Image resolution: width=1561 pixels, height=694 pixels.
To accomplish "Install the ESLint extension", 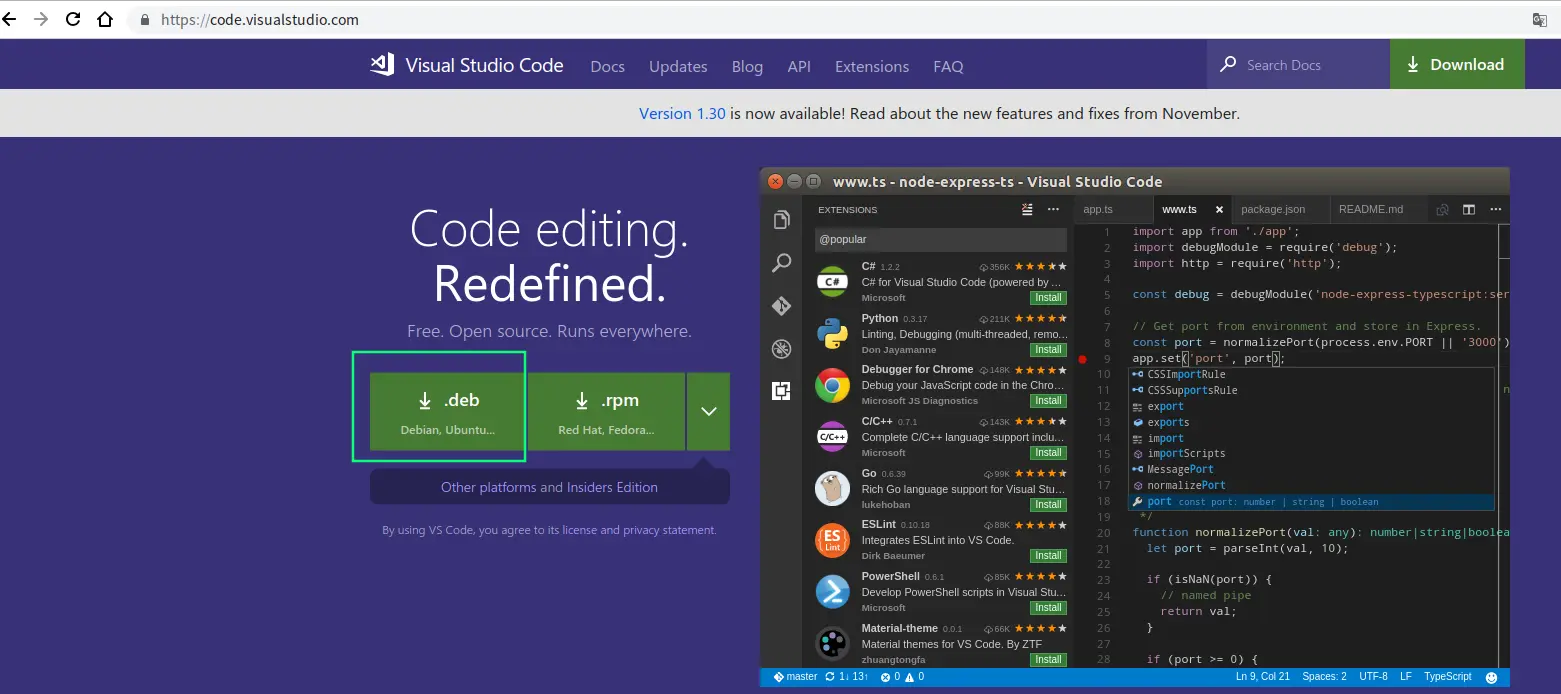I will pos(1048,556).
